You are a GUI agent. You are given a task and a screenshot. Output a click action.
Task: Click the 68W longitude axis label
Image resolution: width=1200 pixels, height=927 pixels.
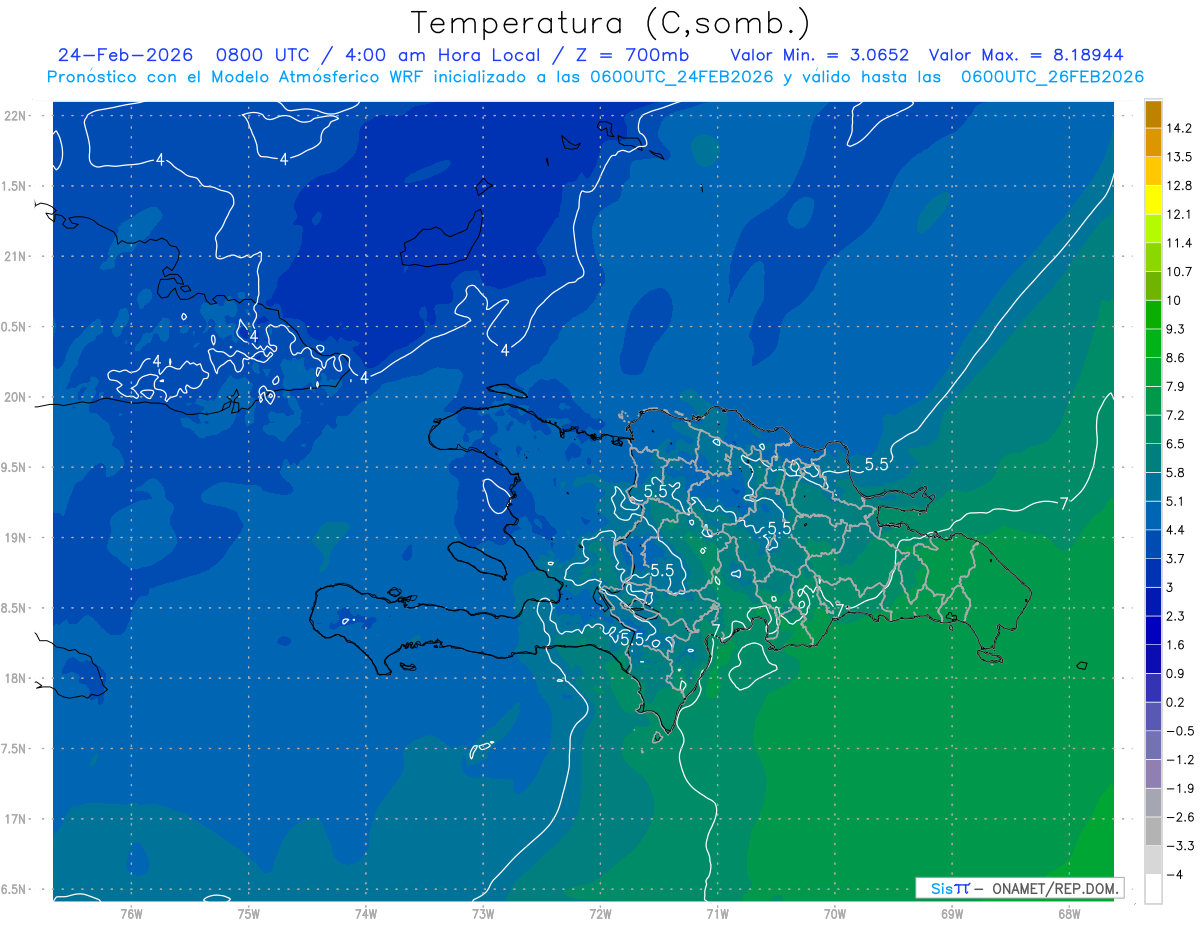pos(1068,913)
